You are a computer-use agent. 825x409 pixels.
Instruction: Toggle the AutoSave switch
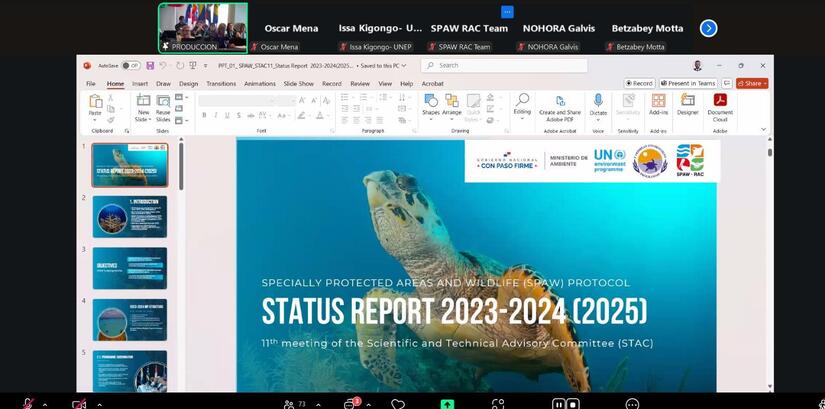point(130,65)
